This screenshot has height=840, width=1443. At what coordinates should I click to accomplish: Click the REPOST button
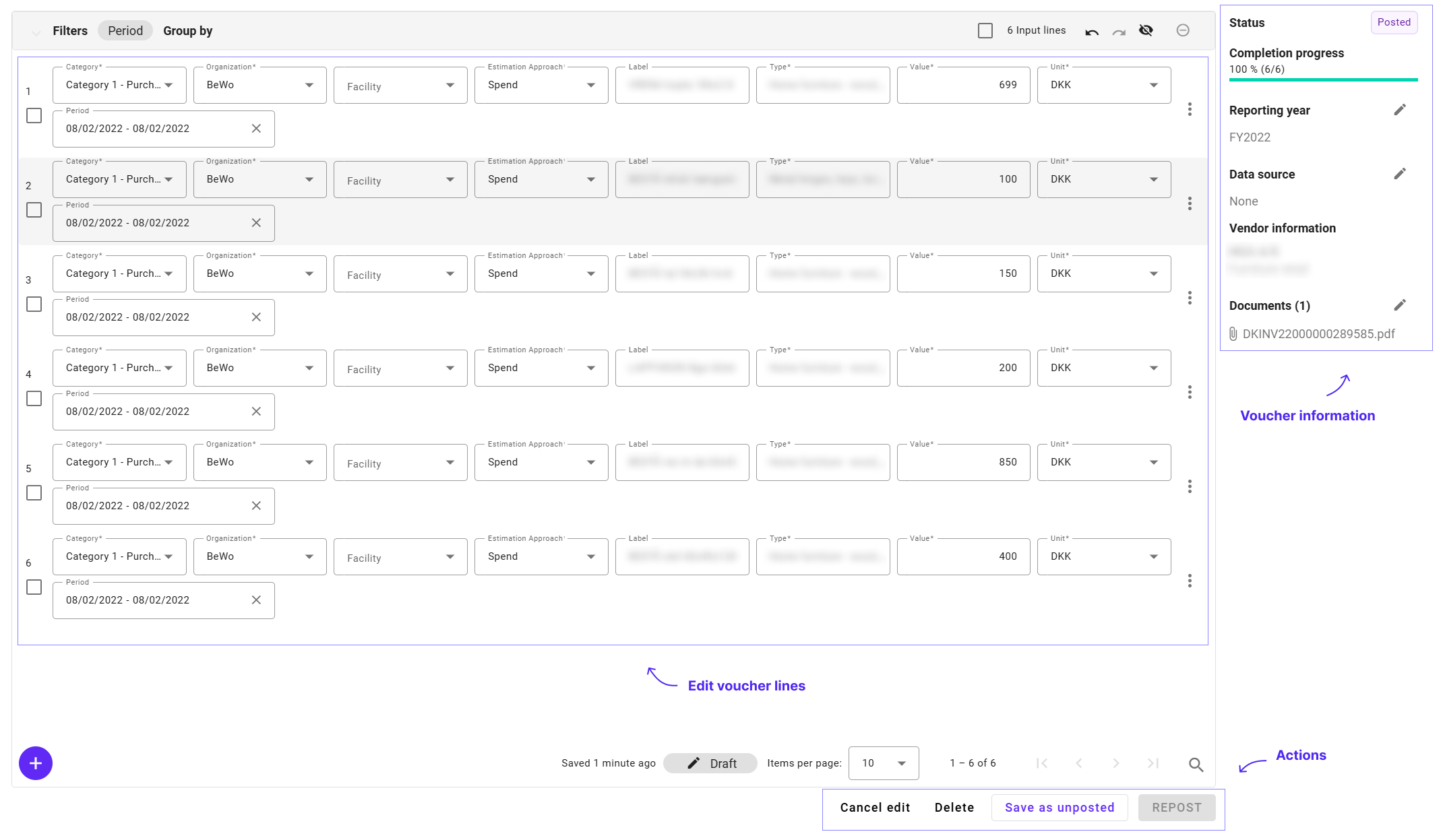[x=1177, y=808]
